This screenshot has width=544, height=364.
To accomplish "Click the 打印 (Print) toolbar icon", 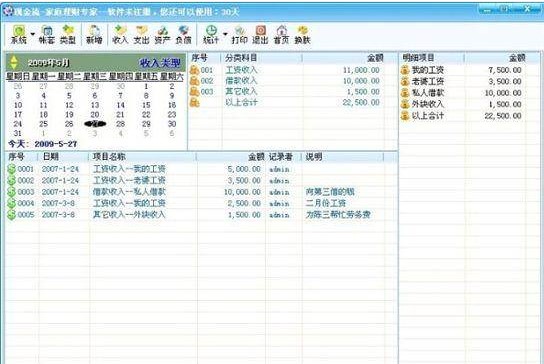I will pyautogui.click(x=239, y=35).
